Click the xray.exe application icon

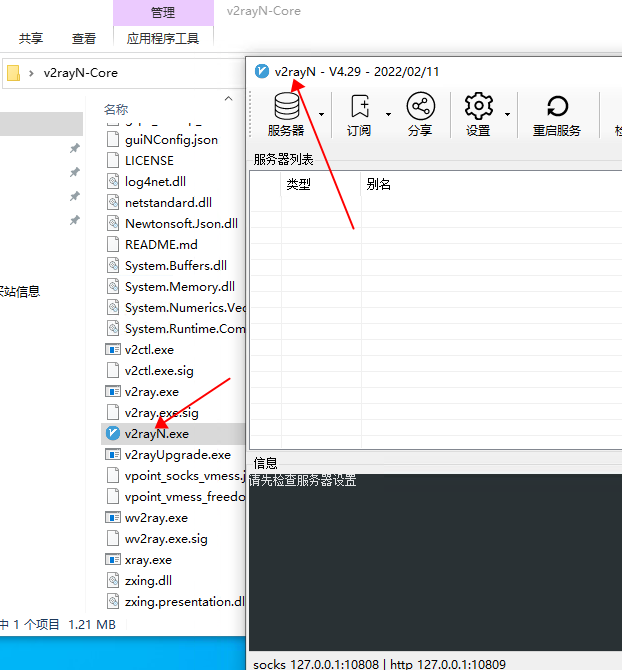[x=113, y=559]
